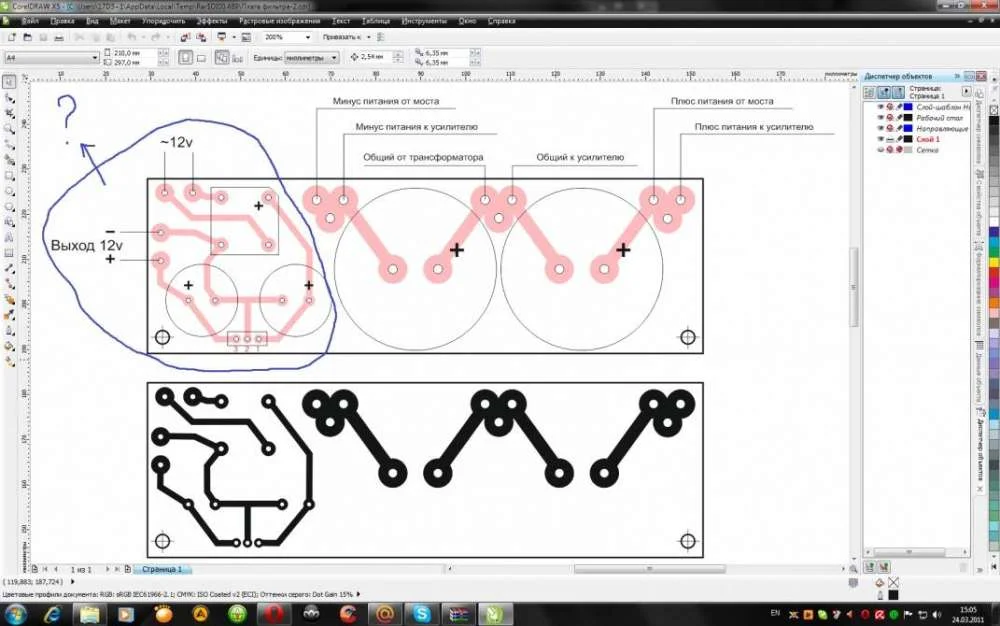This screenshot has height=626, width=1000.
Task: Toggle Show object properties in Object Manager
Action: (x=869, y=92)
